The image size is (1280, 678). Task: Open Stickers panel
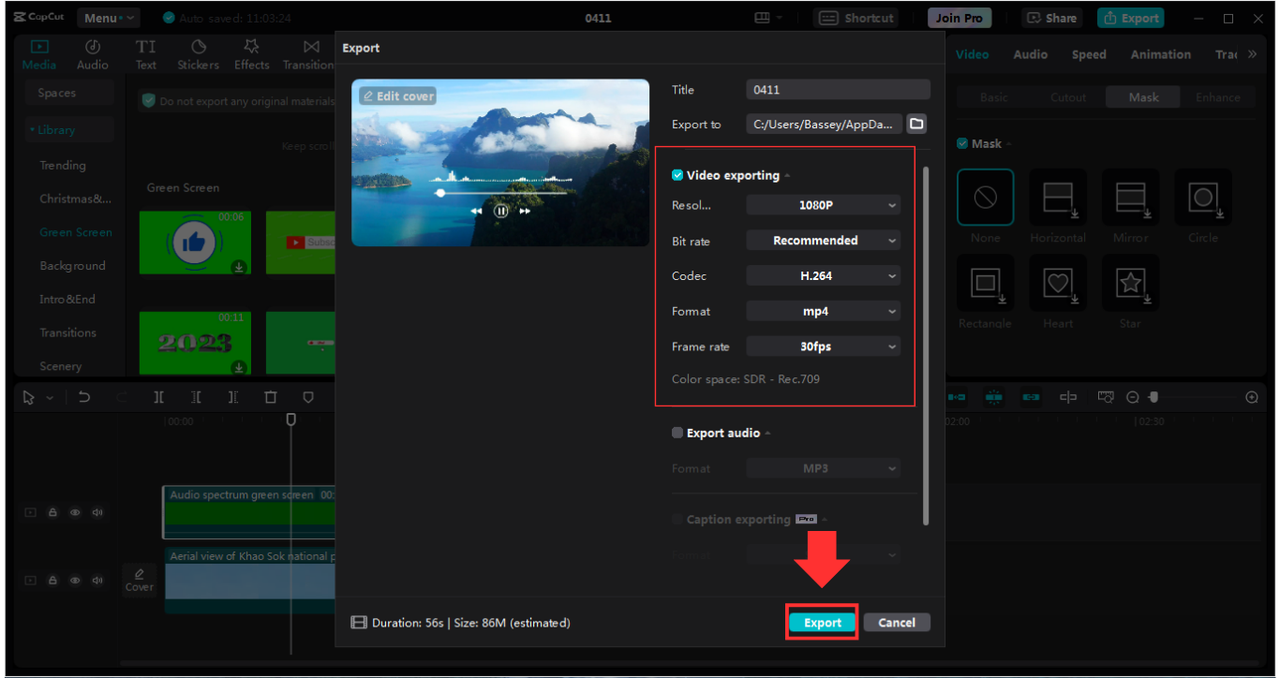pos(198,54)
